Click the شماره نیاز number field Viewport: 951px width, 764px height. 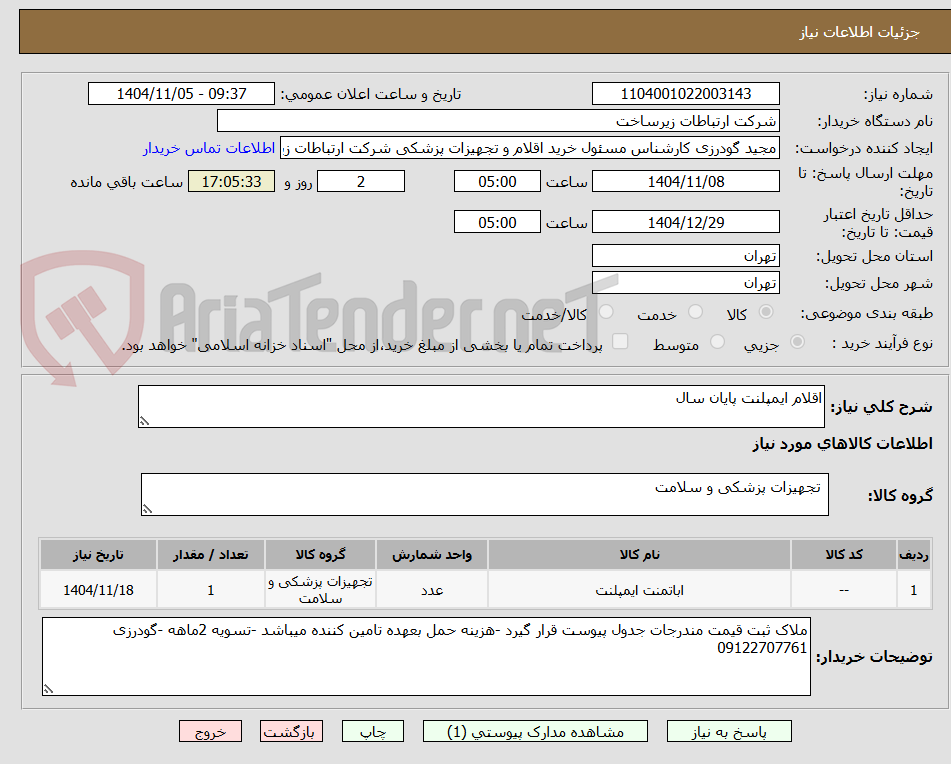click(685, 94)
